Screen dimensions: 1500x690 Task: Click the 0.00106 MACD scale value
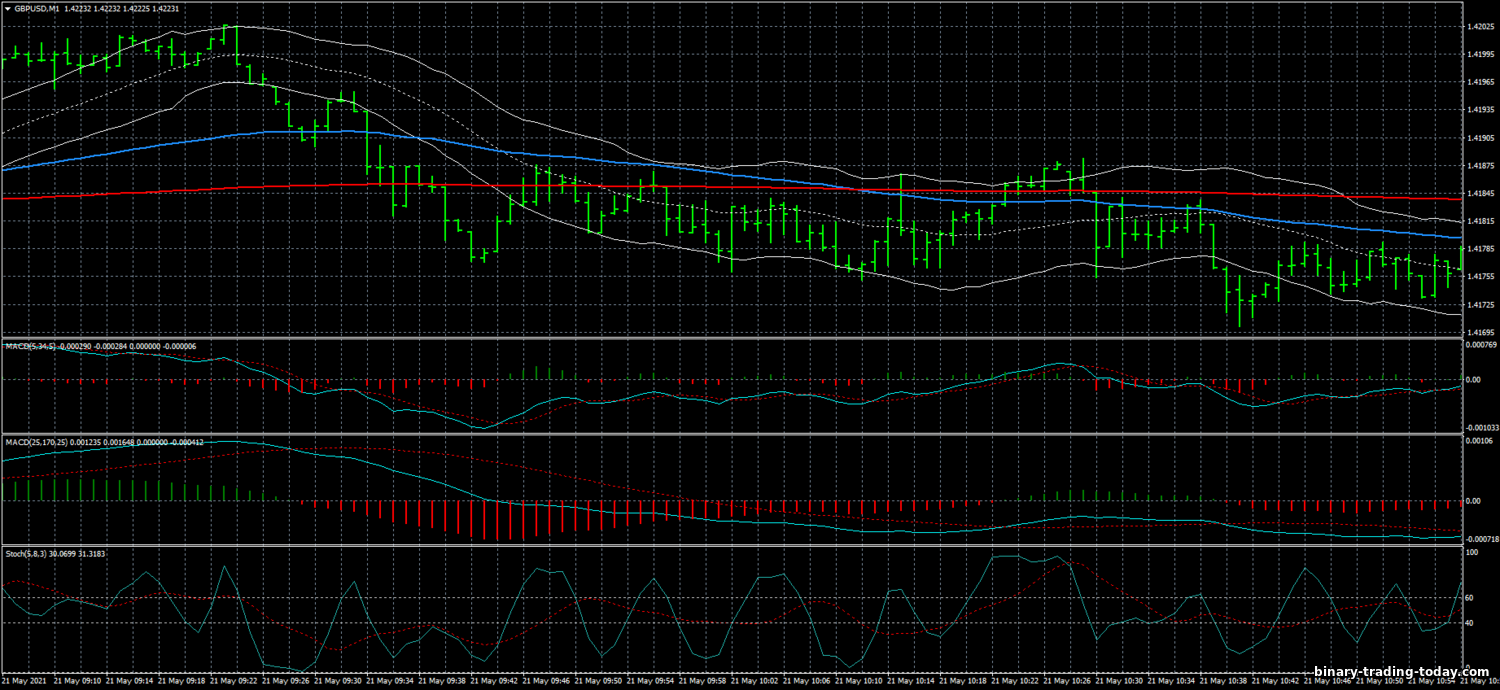(x=1479, y=441)
